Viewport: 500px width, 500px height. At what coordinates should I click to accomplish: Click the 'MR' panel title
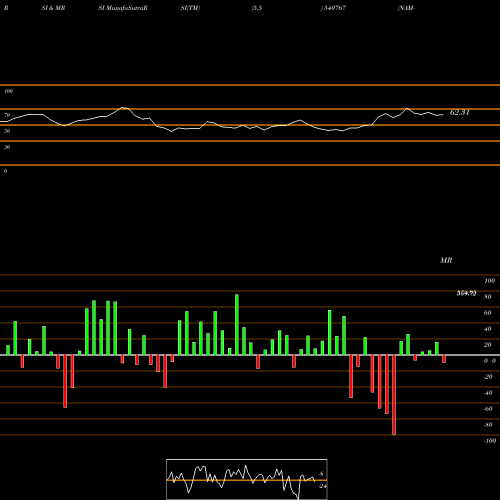click(446, 260)
